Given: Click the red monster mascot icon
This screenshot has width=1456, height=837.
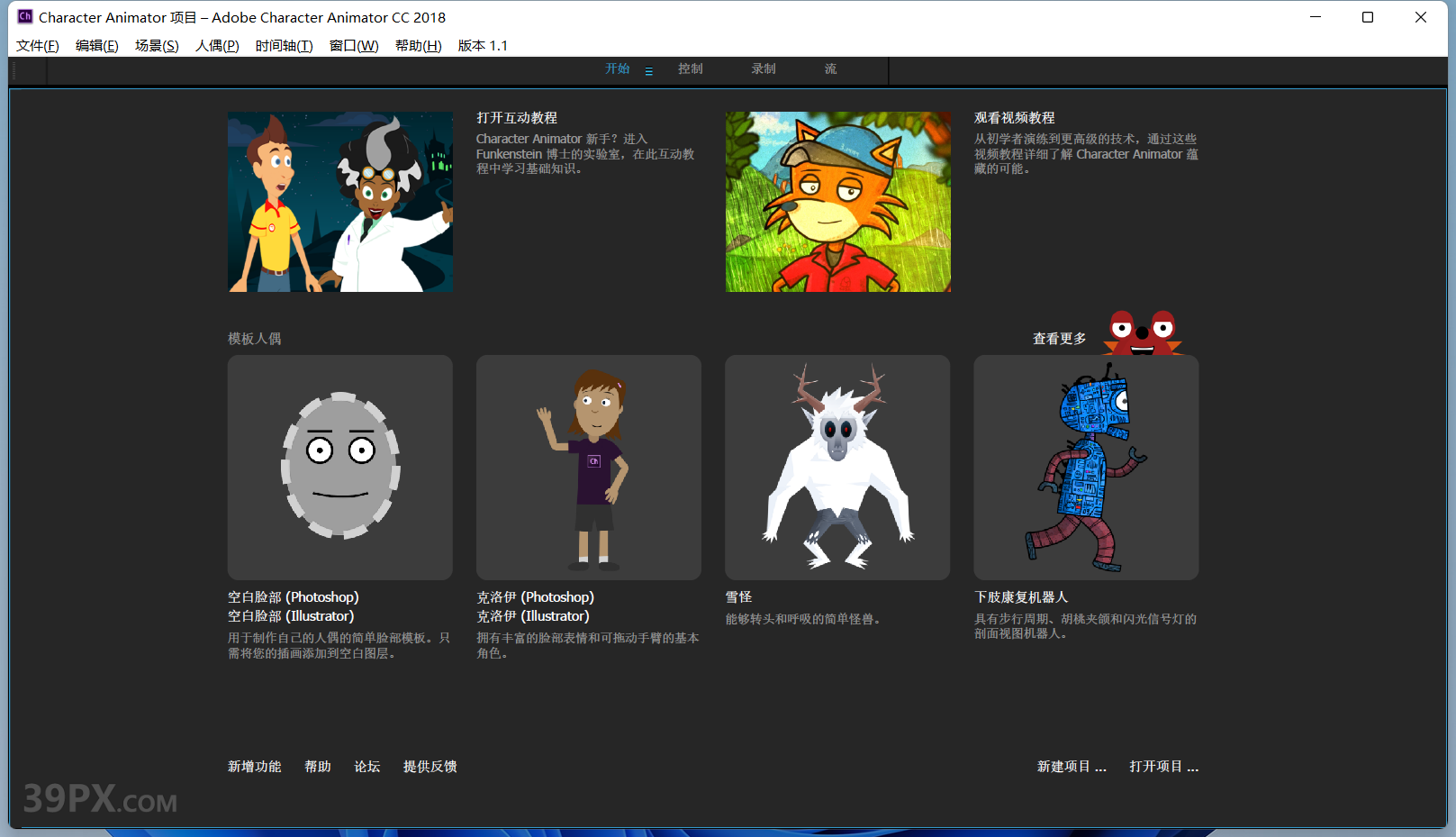Looking at the screenshot, I should [x=1143, y=332].
